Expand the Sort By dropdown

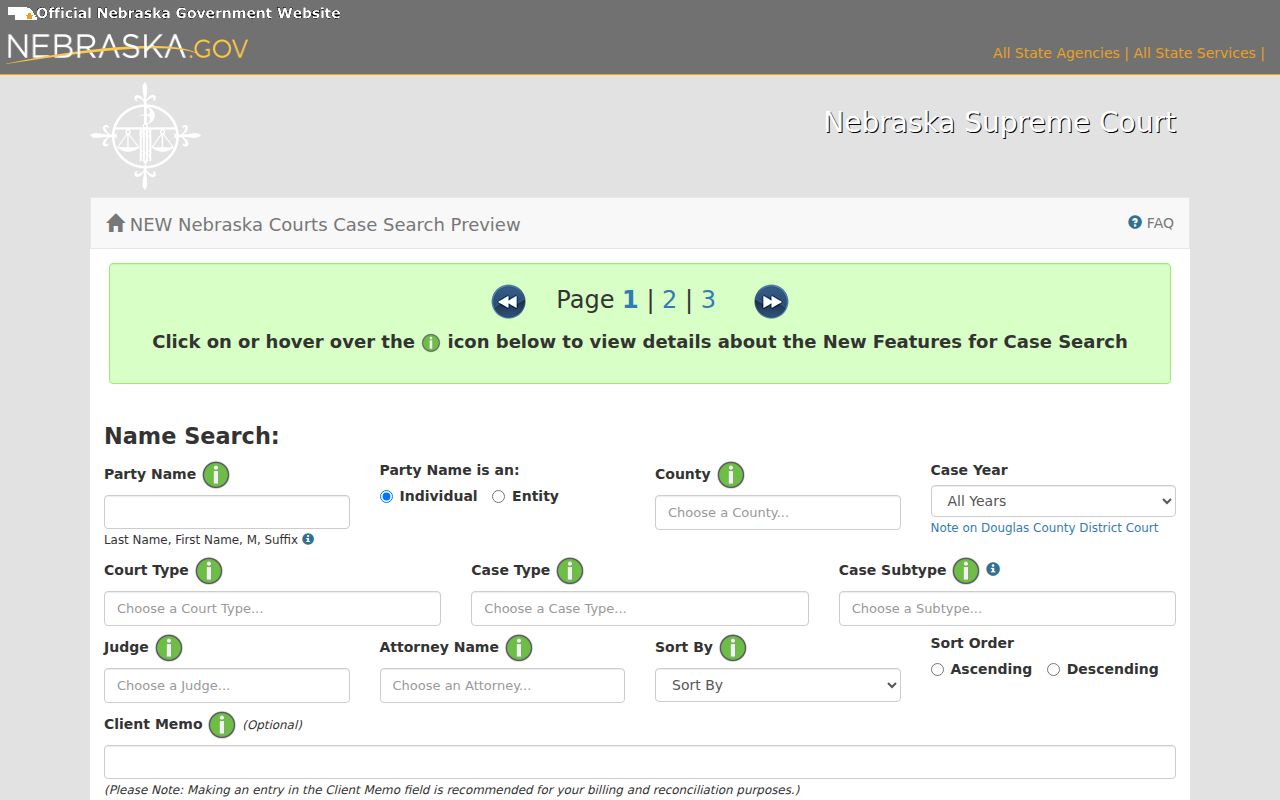[778, 685]
